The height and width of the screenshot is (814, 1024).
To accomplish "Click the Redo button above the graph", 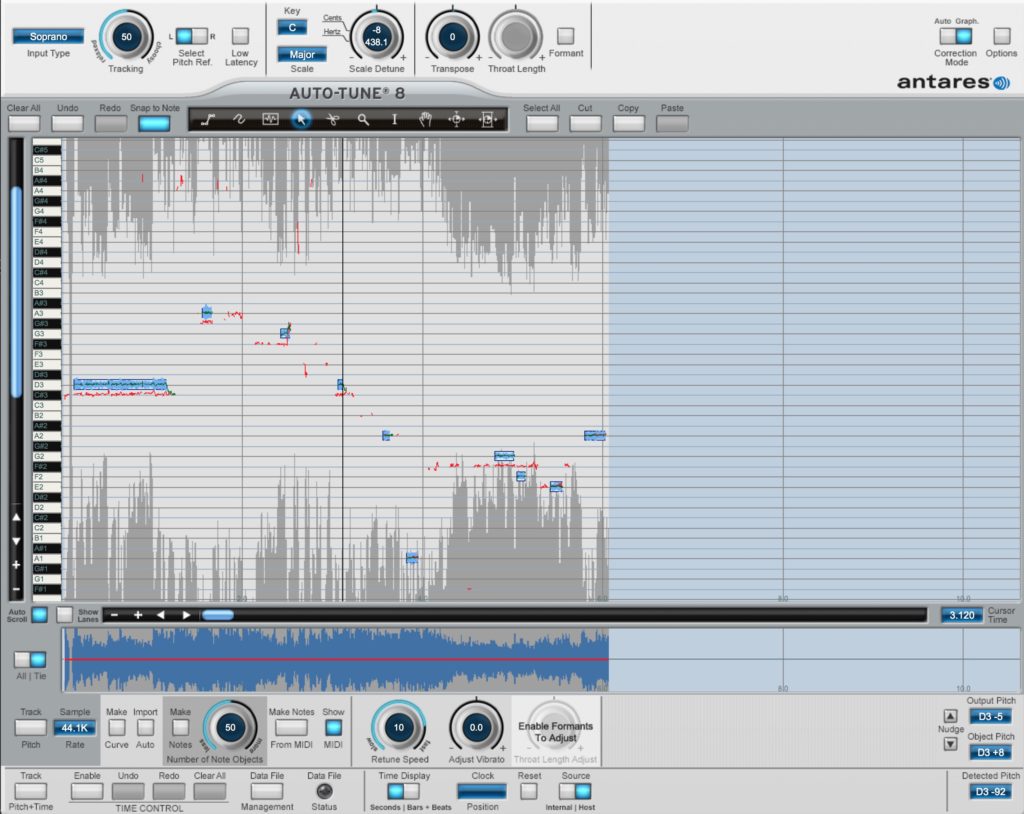I will (x=111, y=123).
